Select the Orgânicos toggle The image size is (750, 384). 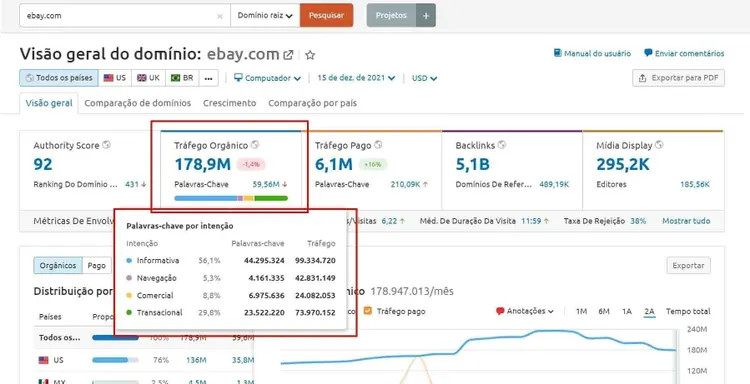(x=58, y=265)
